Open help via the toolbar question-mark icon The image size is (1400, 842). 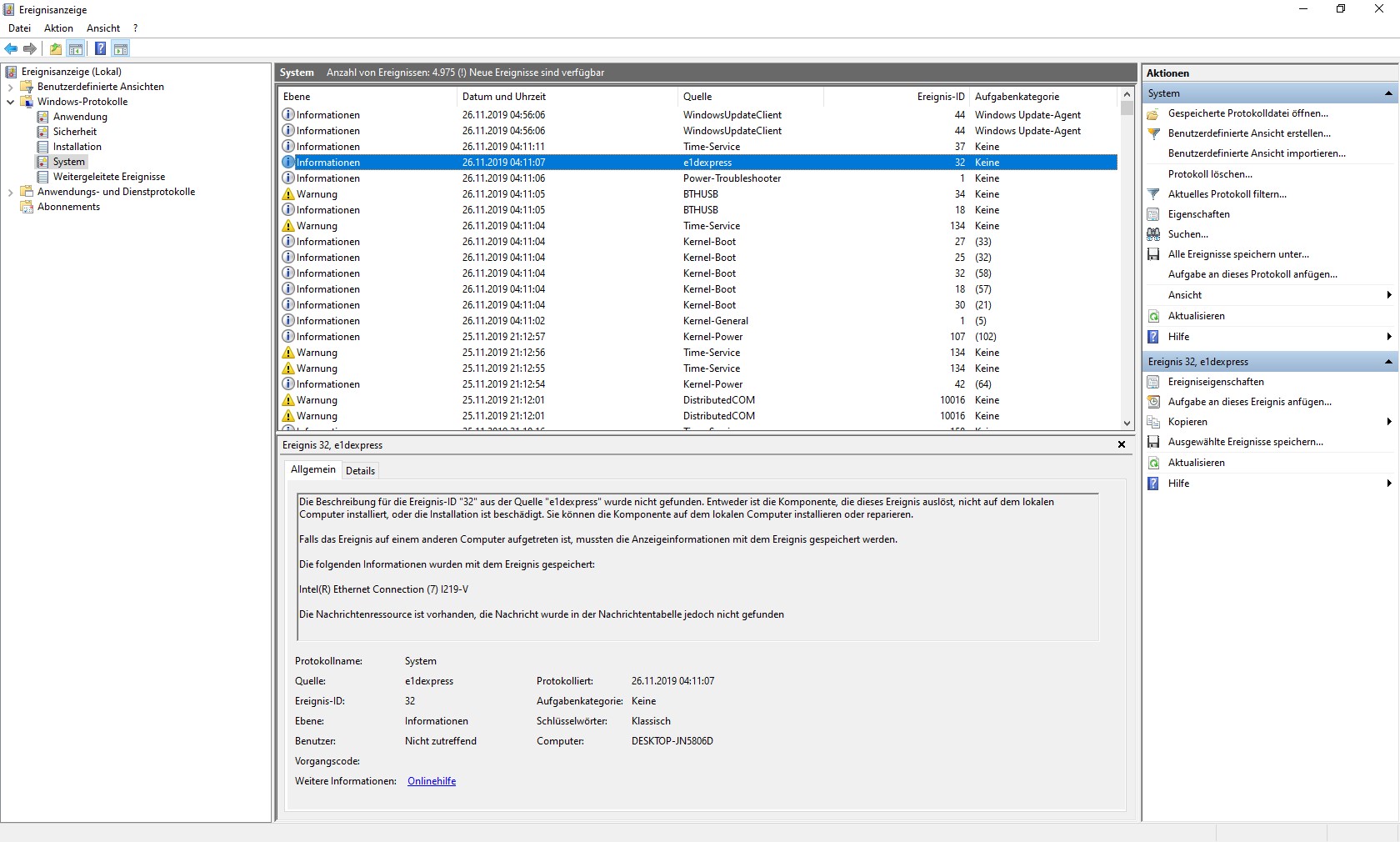coord(100,48)
